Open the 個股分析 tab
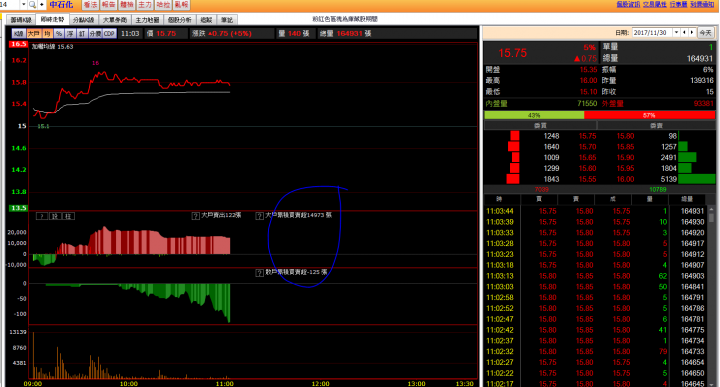The width and height of the screenshot is (720, 387). [180, 20]
